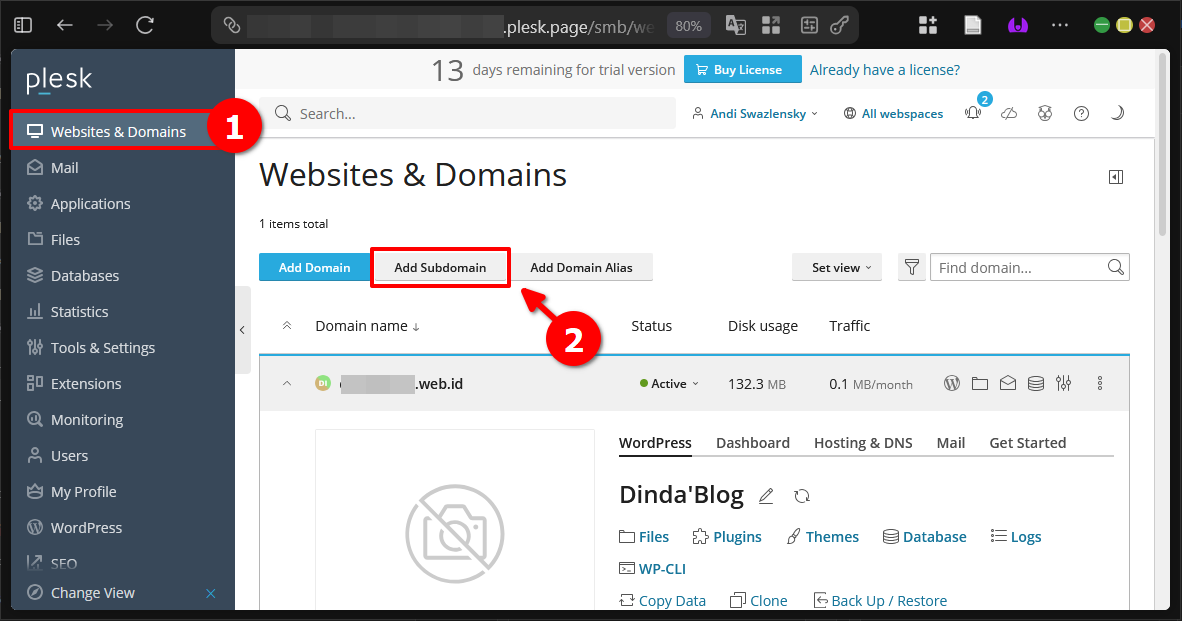1182x621 pixels.
Task: Open the Database icon for the domain
Action: coord(1035,383)
